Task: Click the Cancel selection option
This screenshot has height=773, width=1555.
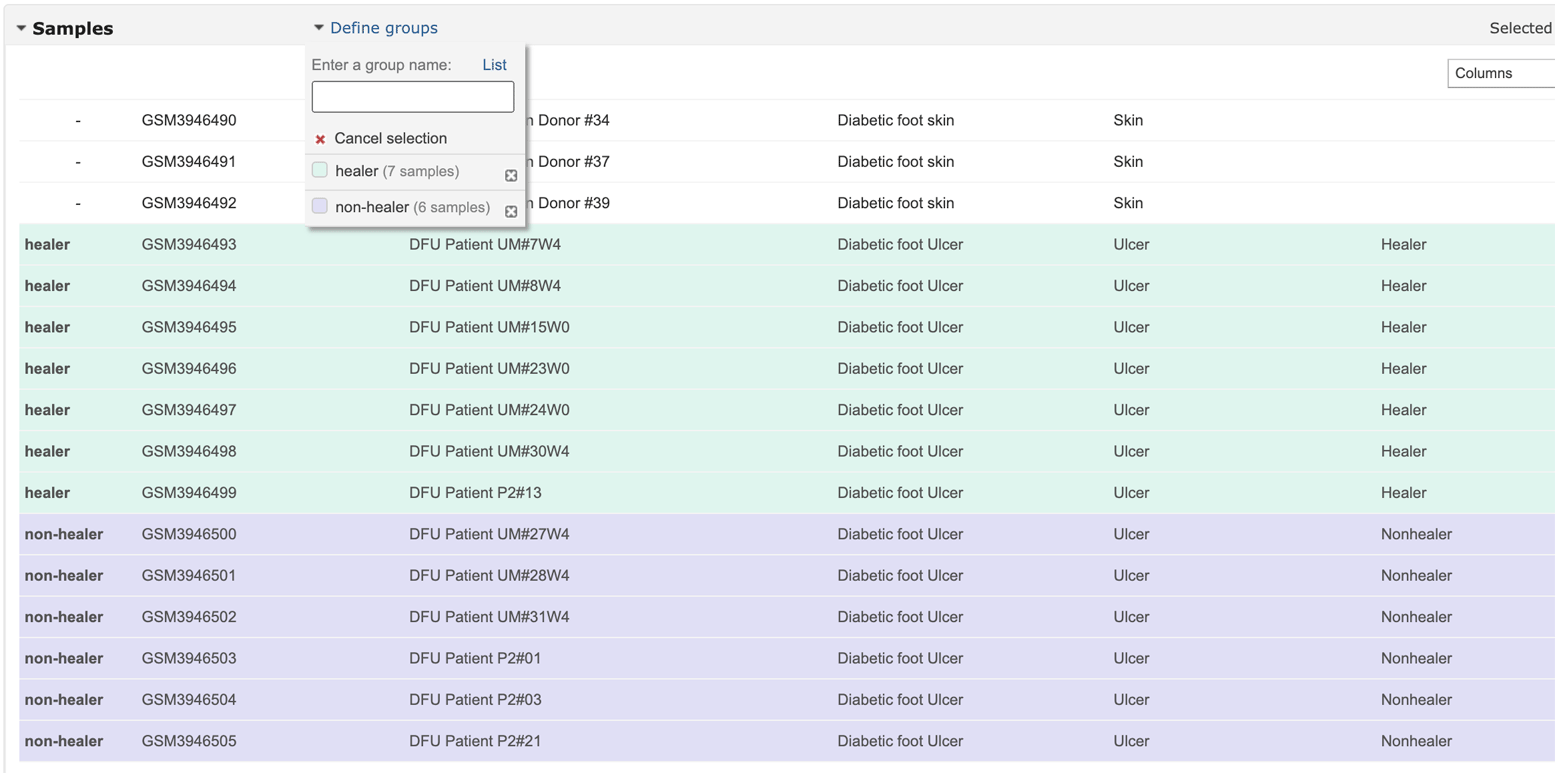Action: (391, 138)
